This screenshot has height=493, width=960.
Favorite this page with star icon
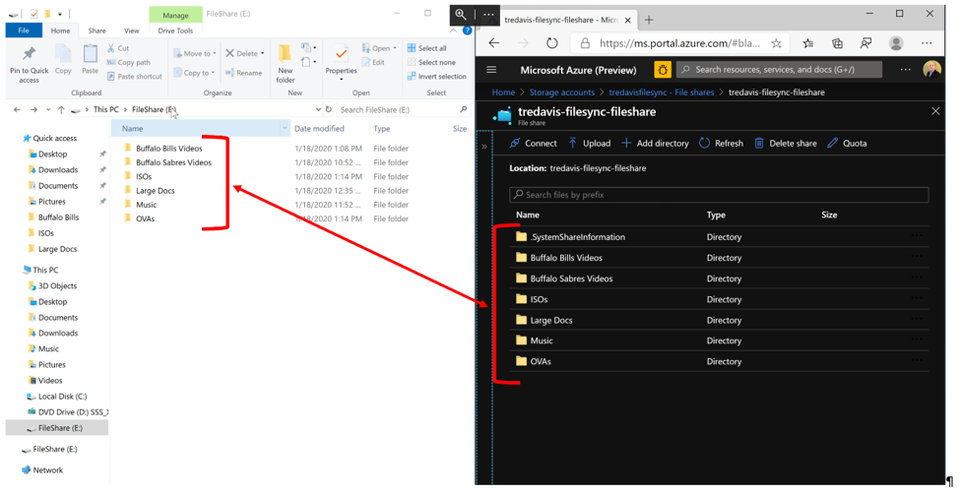(776, 43)
